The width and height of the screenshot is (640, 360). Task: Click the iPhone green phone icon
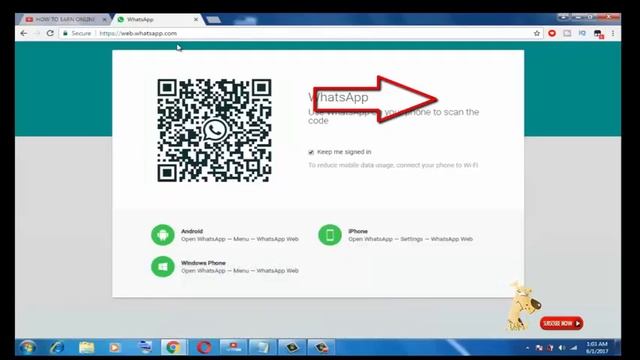point(330,235)
